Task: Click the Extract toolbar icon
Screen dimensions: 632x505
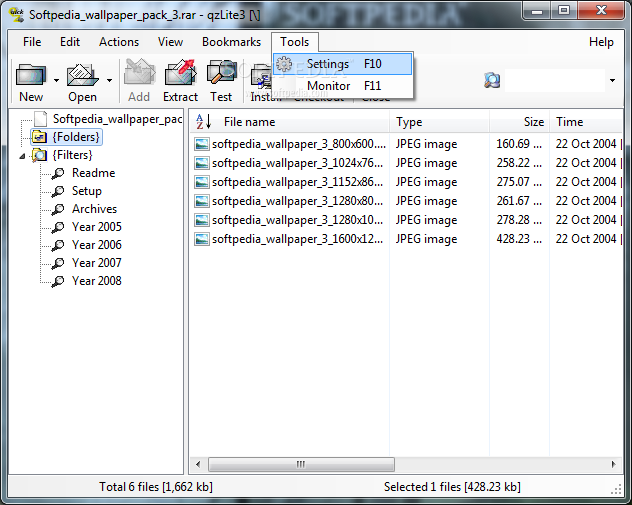Action: 180,73
